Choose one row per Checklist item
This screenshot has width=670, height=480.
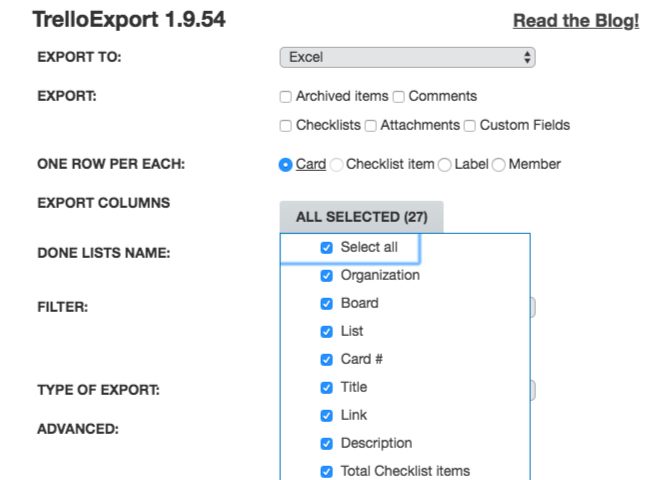(x=336, y=165)
